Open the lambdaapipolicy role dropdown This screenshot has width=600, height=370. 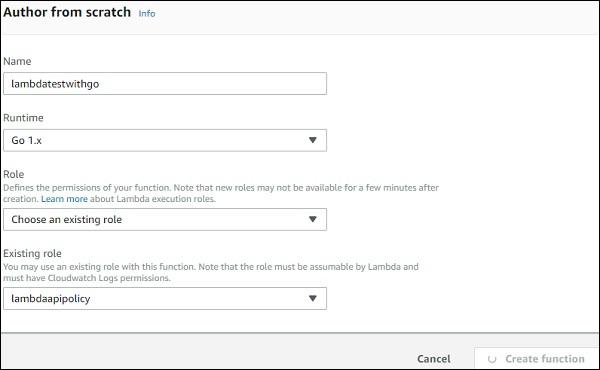(x=165, y=298)
